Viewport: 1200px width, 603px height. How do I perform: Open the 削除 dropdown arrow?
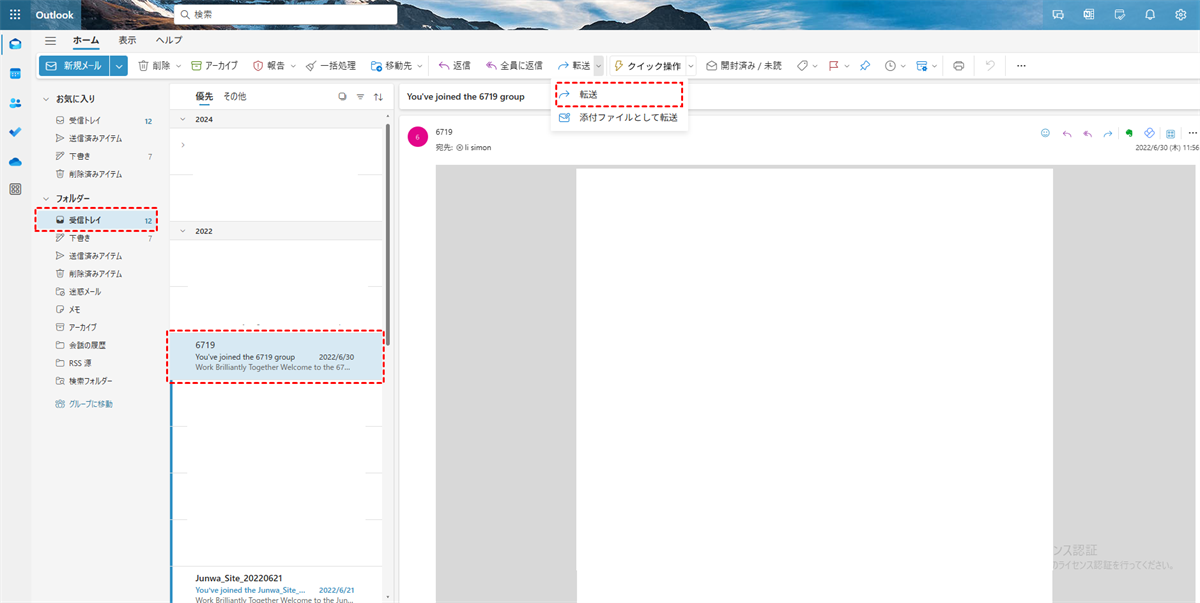[178, 66]
